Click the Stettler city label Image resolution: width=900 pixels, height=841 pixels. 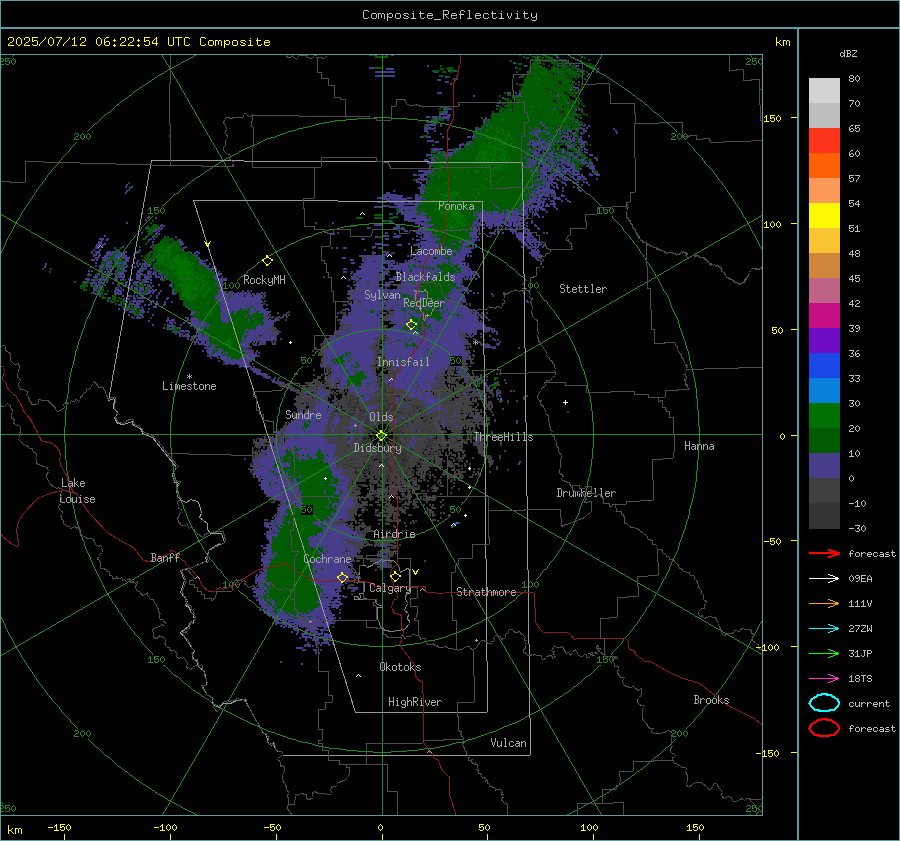(583, 289)
